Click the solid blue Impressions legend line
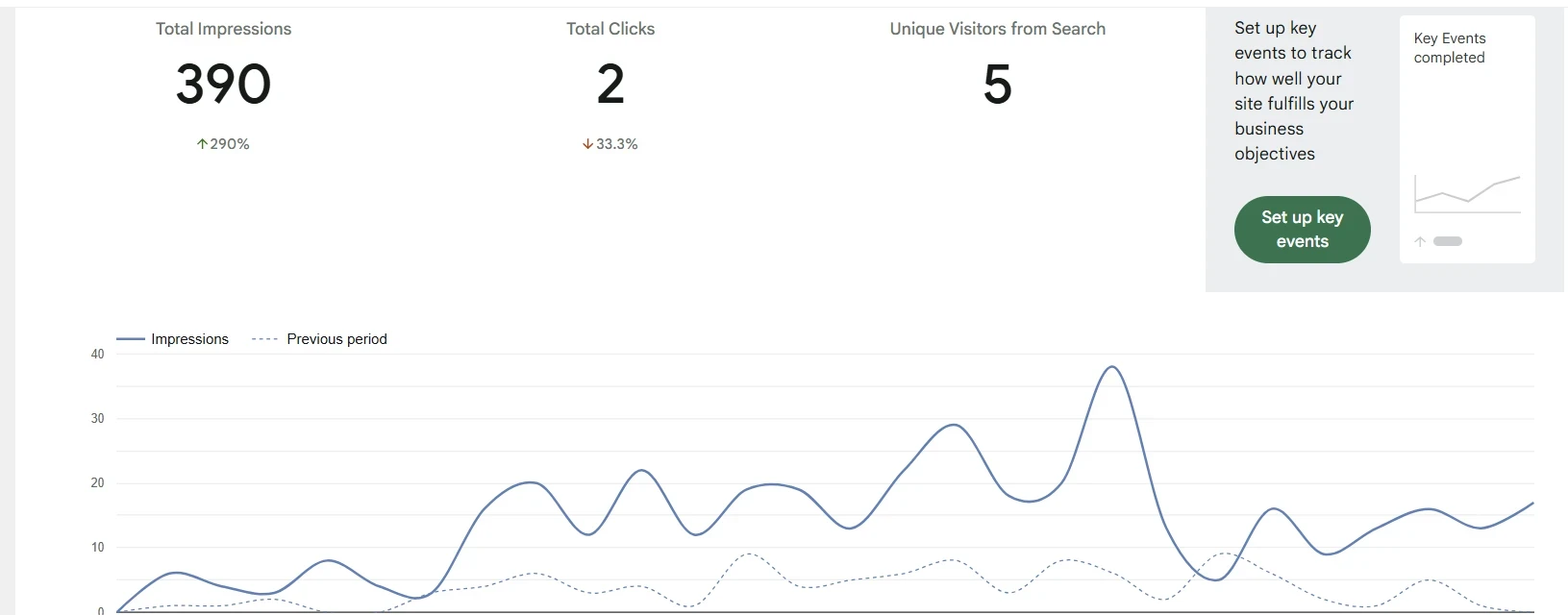 tap(130, 339)
